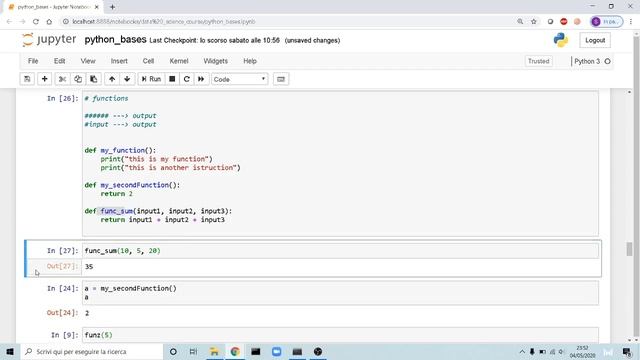Open the Insert menu

119,61
